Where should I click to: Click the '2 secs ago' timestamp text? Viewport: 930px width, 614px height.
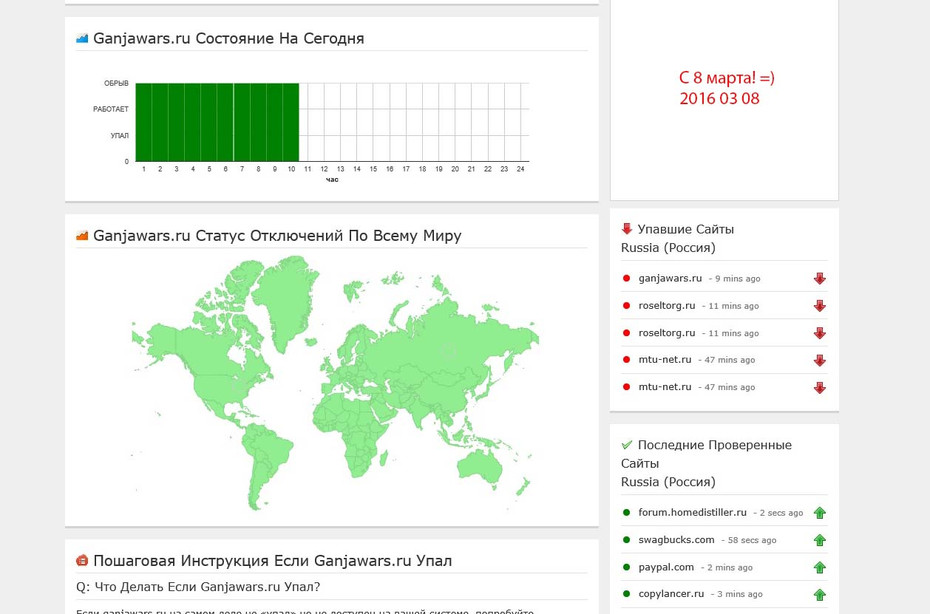(781, 513)
